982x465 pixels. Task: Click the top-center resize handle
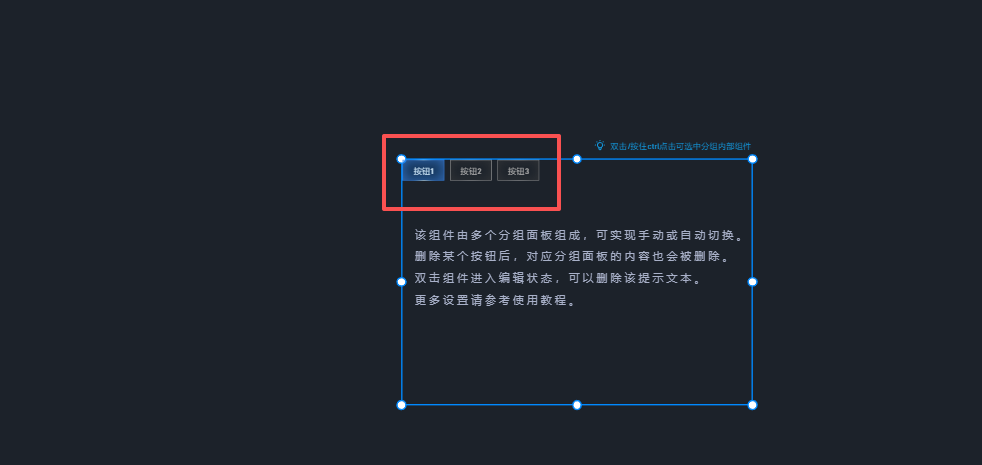click(x=577, y=159)
